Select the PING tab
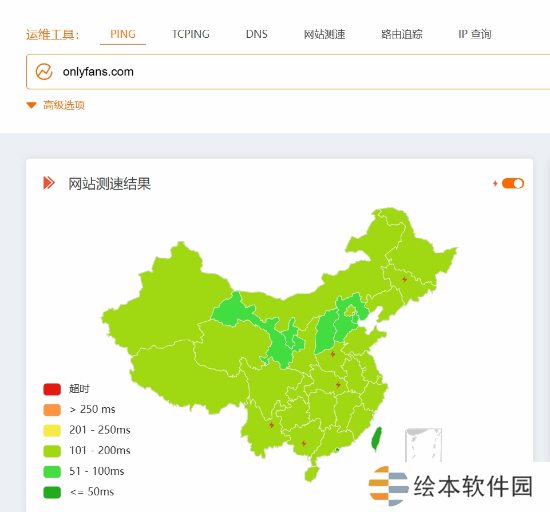The image size is (550, 512). (x=123, y=34)
